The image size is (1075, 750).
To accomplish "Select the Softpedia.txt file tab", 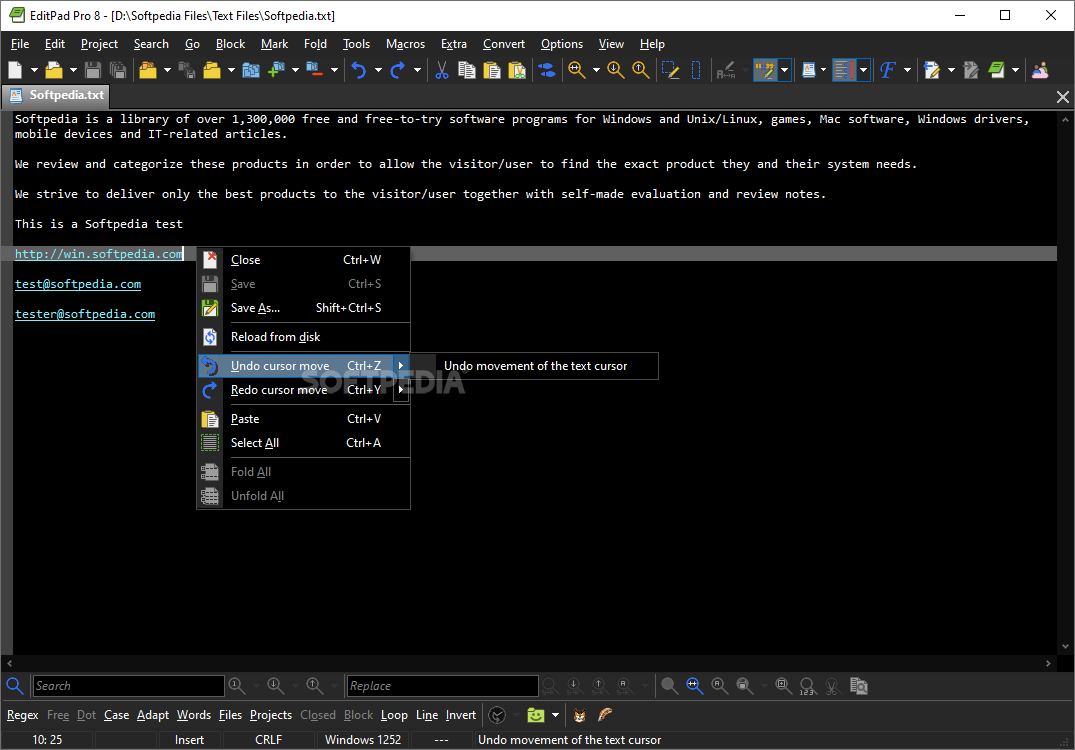I will tap(57, 95).
